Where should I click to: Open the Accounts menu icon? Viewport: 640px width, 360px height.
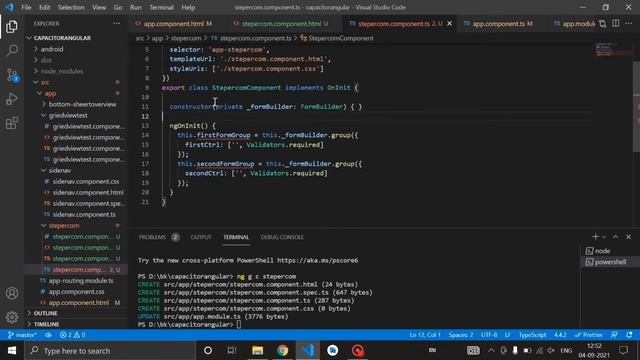pos(12,293)
